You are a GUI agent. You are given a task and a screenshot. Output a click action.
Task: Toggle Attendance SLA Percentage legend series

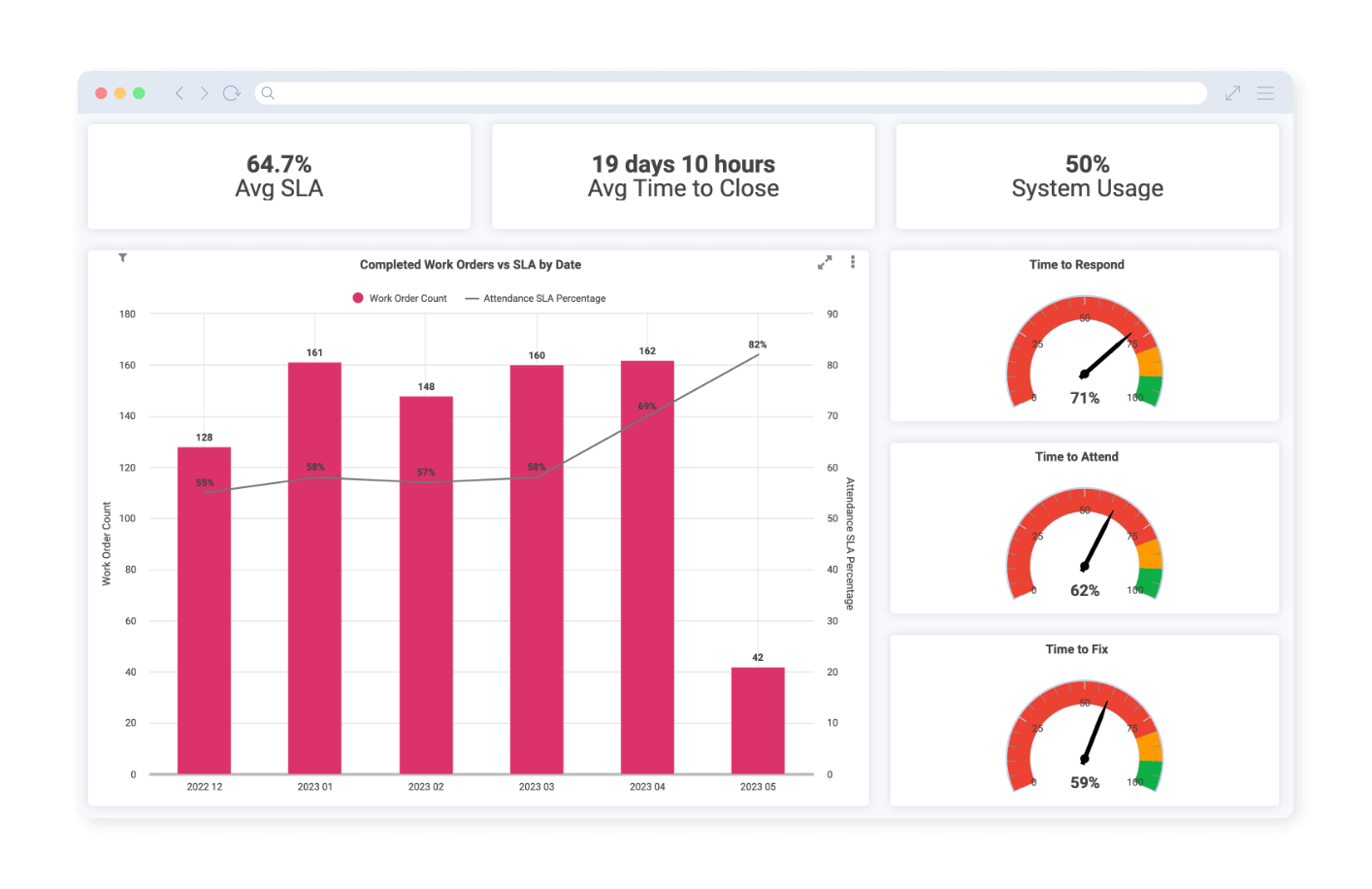coord(536,299)
